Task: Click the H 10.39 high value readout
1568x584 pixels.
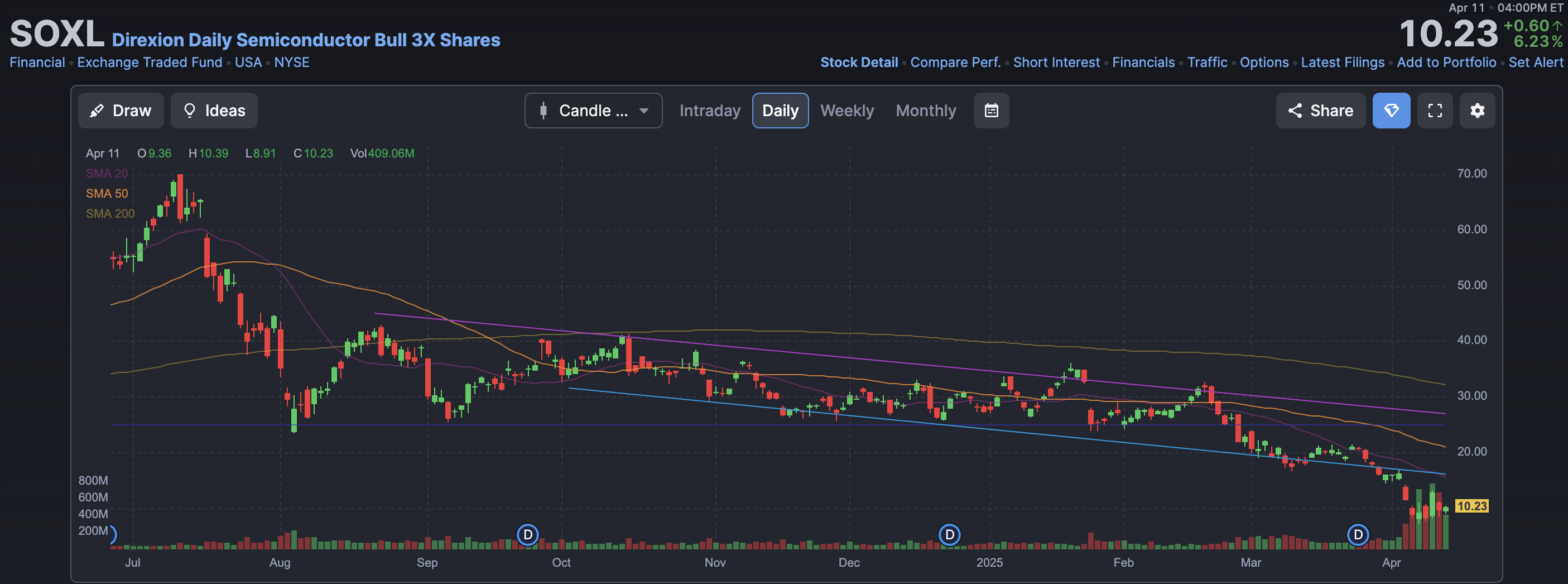Action: point(208,153)
